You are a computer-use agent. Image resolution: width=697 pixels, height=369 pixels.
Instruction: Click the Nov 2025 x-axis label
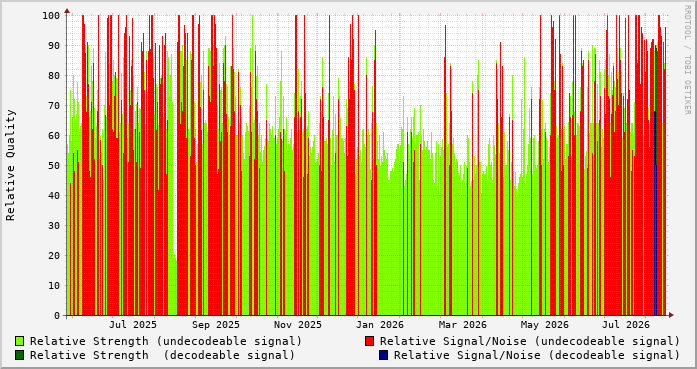[297, 325]
